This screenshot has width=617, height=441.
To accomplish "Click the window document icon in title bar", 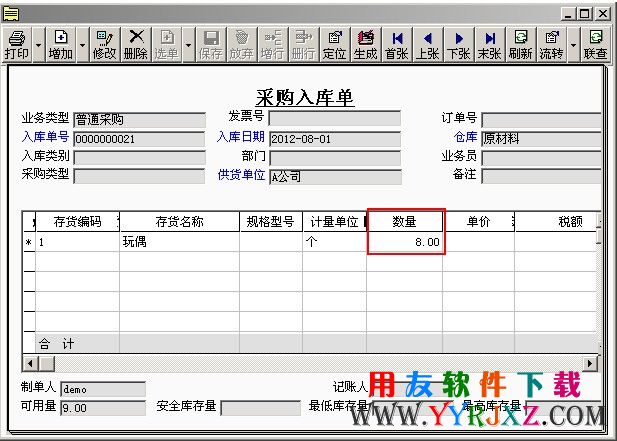I will click(11, 14).
